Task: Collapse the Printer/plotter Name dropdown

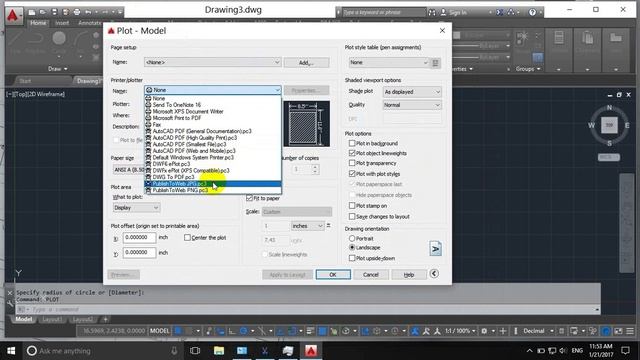Action: click(x=212, y=90)
